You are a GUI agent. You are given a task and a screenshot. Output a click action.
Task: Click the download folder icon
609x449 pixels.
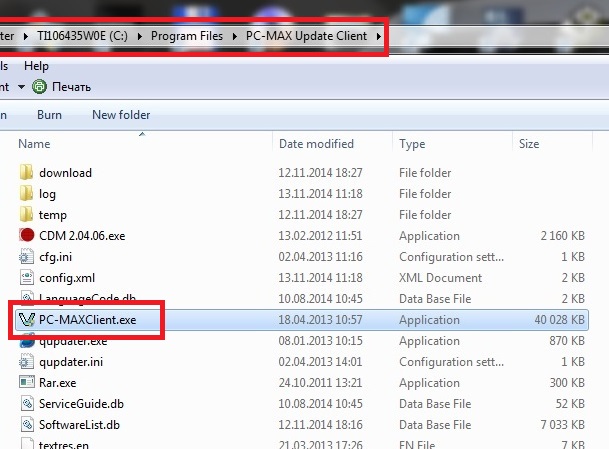tap(27, 173)
